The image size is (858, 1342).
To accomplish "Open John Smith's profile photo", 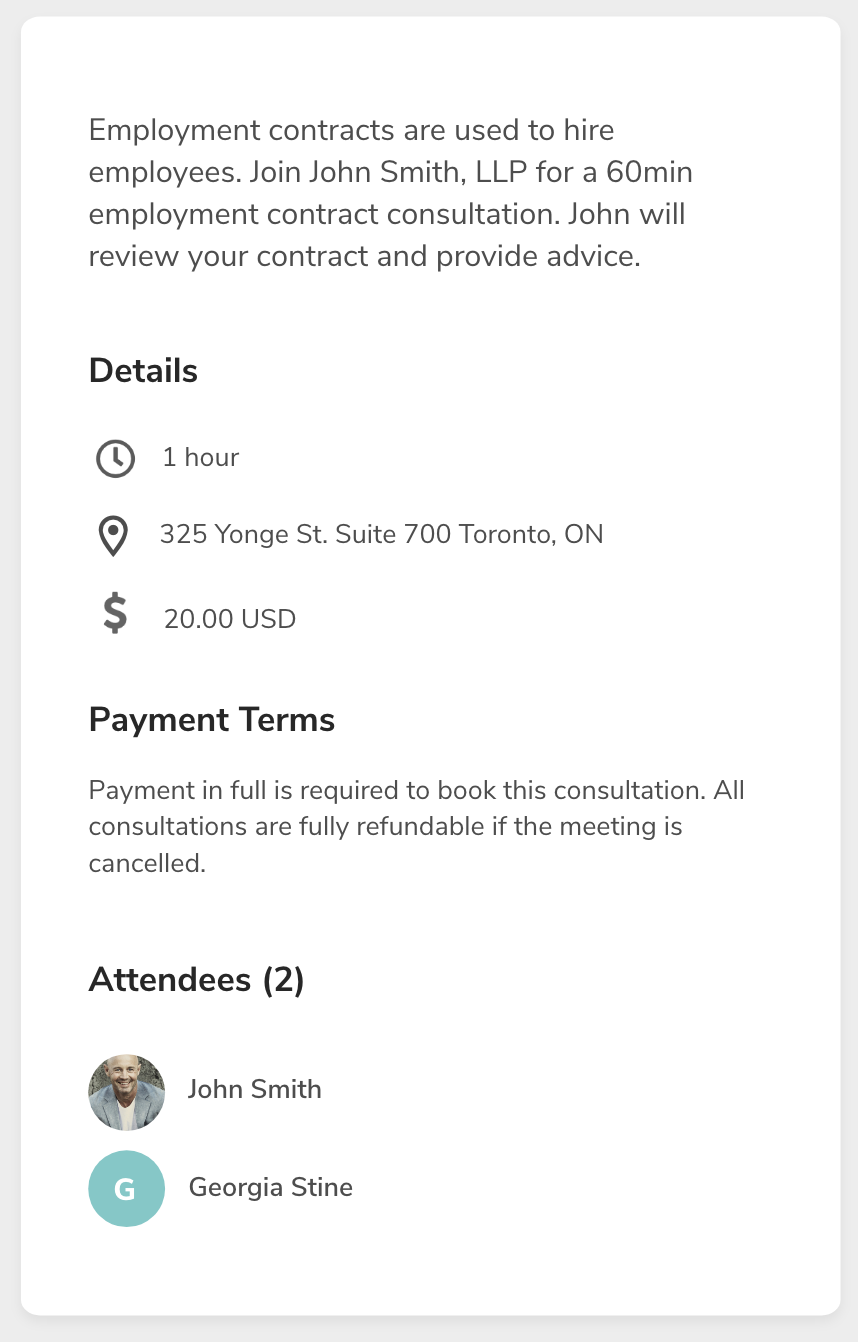I will 126,1092.
